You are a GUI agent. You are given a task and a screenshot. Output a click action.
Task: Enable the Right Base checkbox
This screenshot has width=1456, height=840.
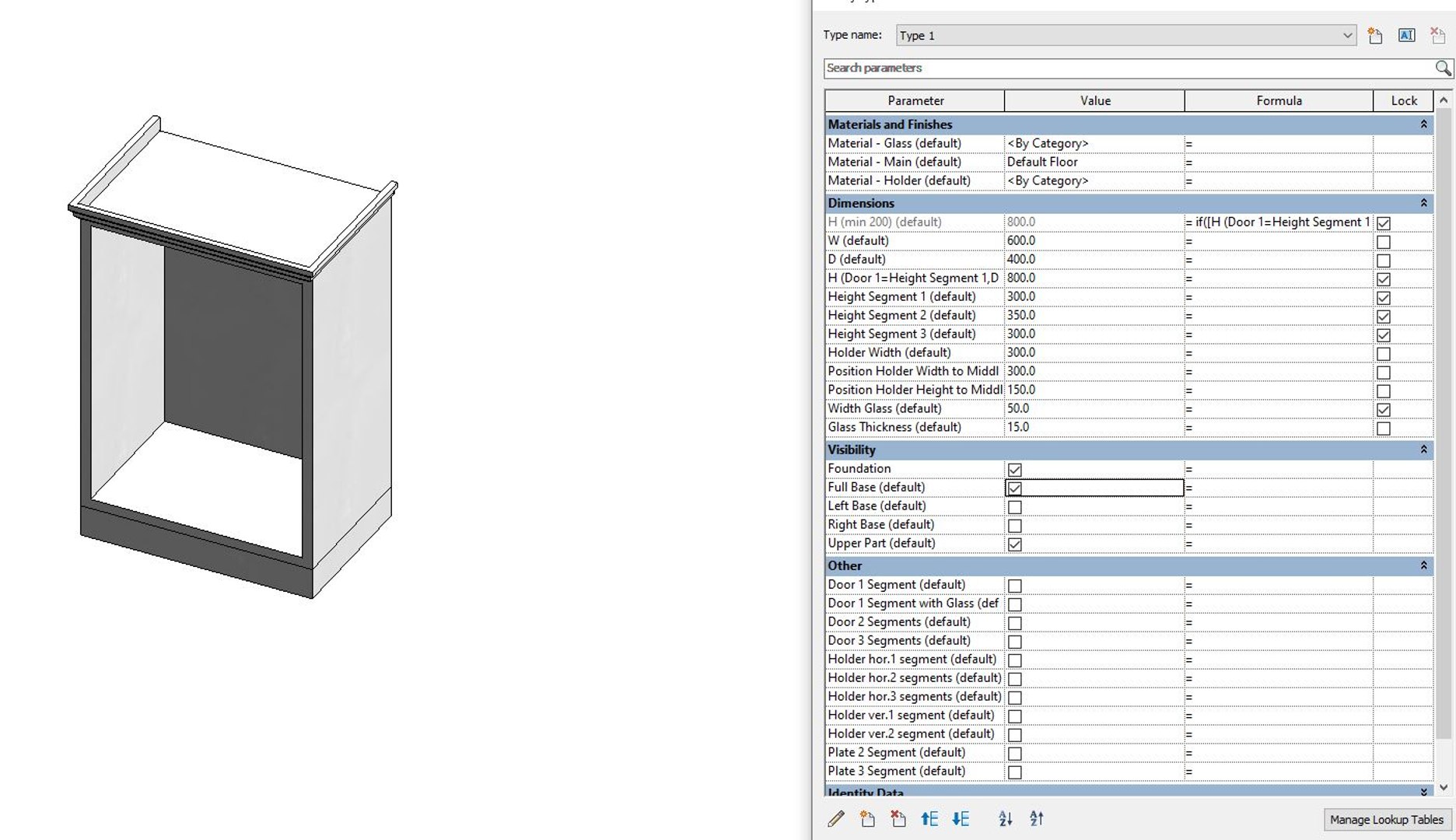(1014, 526)
